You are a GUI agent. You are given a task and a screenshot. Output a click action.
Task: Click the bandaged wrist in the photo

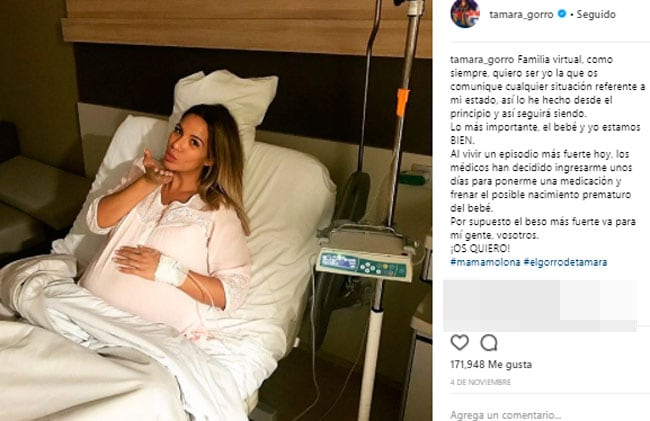[x=170, y=271]
